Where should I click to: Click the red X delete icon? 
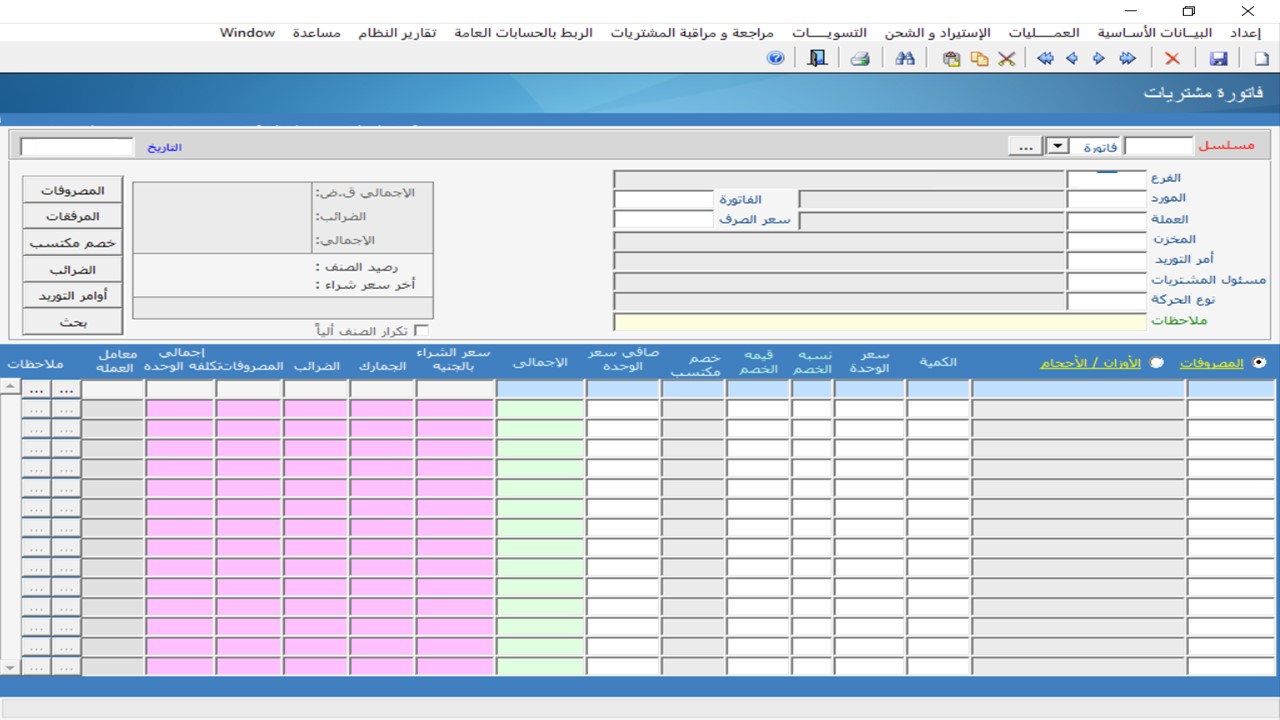coord(1172,59)
